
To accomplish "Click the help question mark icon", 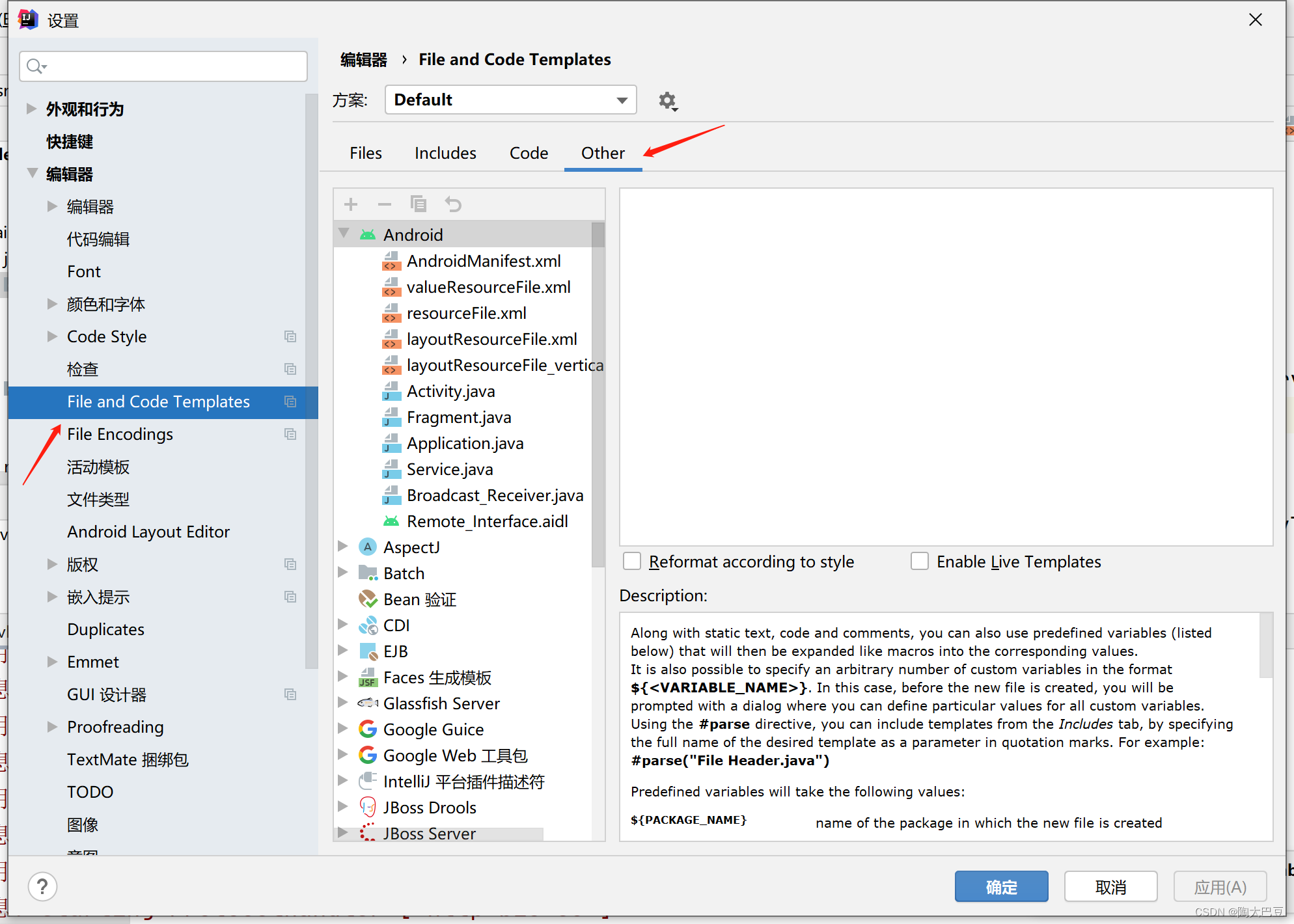I will point(42,886).
